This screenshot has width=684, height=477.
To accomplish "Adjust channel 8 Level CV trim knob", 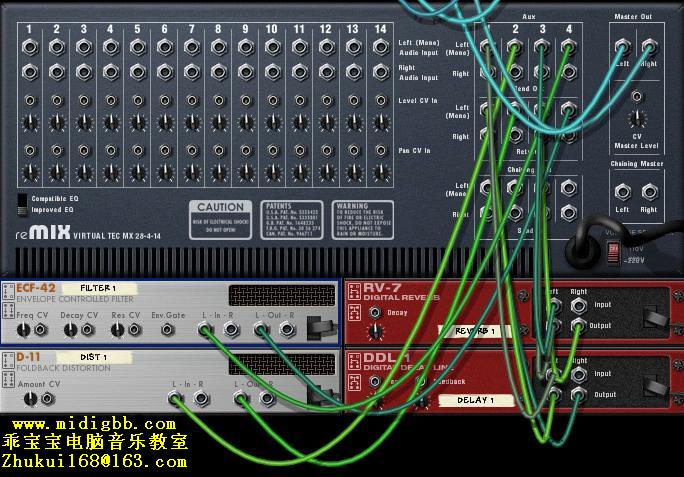I will [219, 123].
